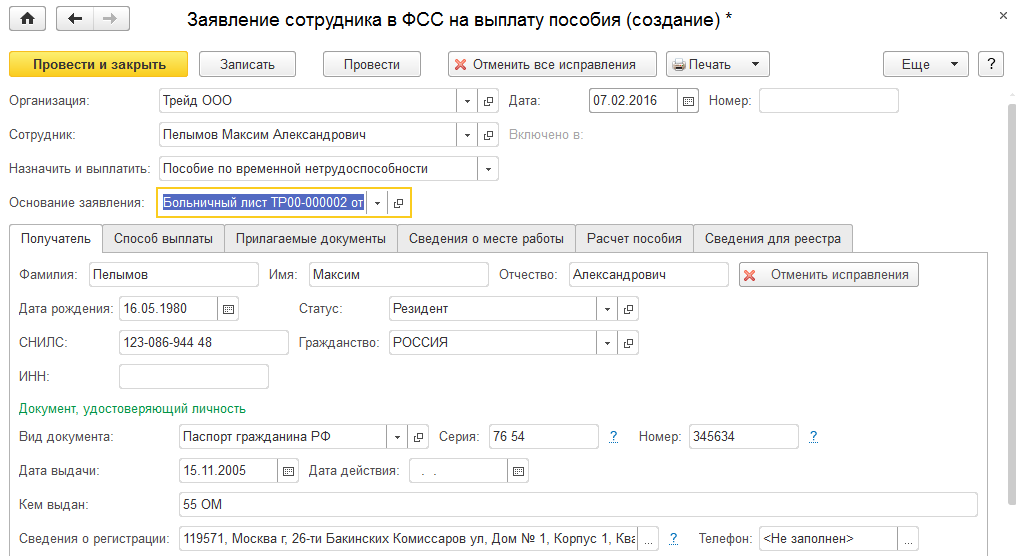Expand the benefit type dropdown
Image resolution: width=1016 pixels, height=556 pixels.
coord(488,169)
